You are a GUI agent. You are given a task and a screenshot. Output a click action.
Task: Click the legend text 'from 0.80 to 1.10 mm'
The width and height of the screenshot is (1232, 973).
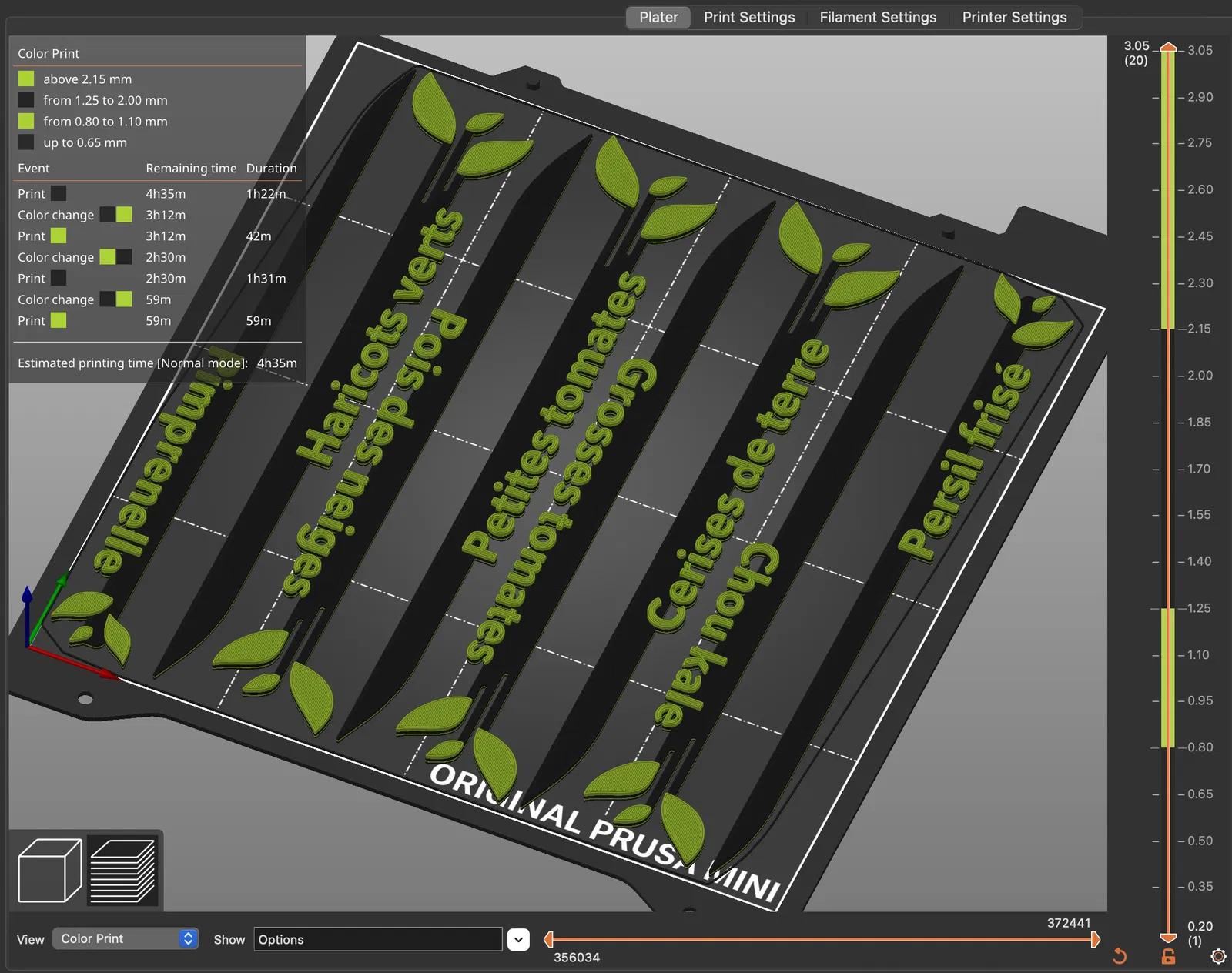105,121
